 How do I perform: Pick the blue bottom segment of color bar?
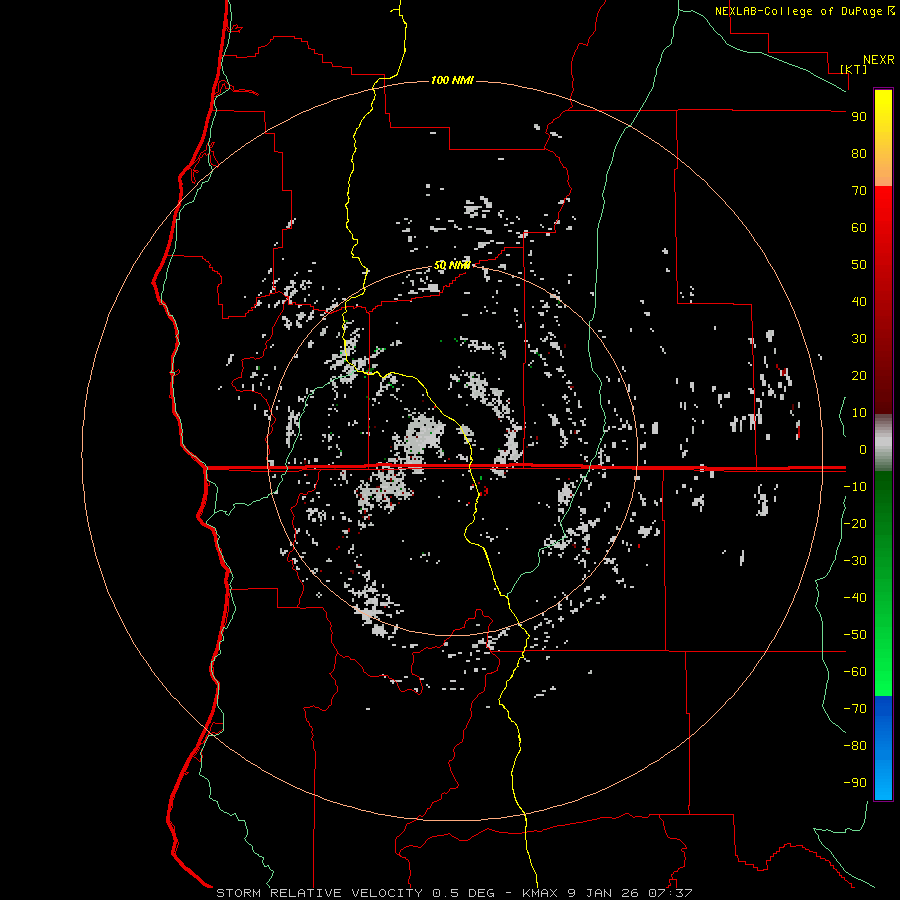pyautogui.click(x=883, y=748)
